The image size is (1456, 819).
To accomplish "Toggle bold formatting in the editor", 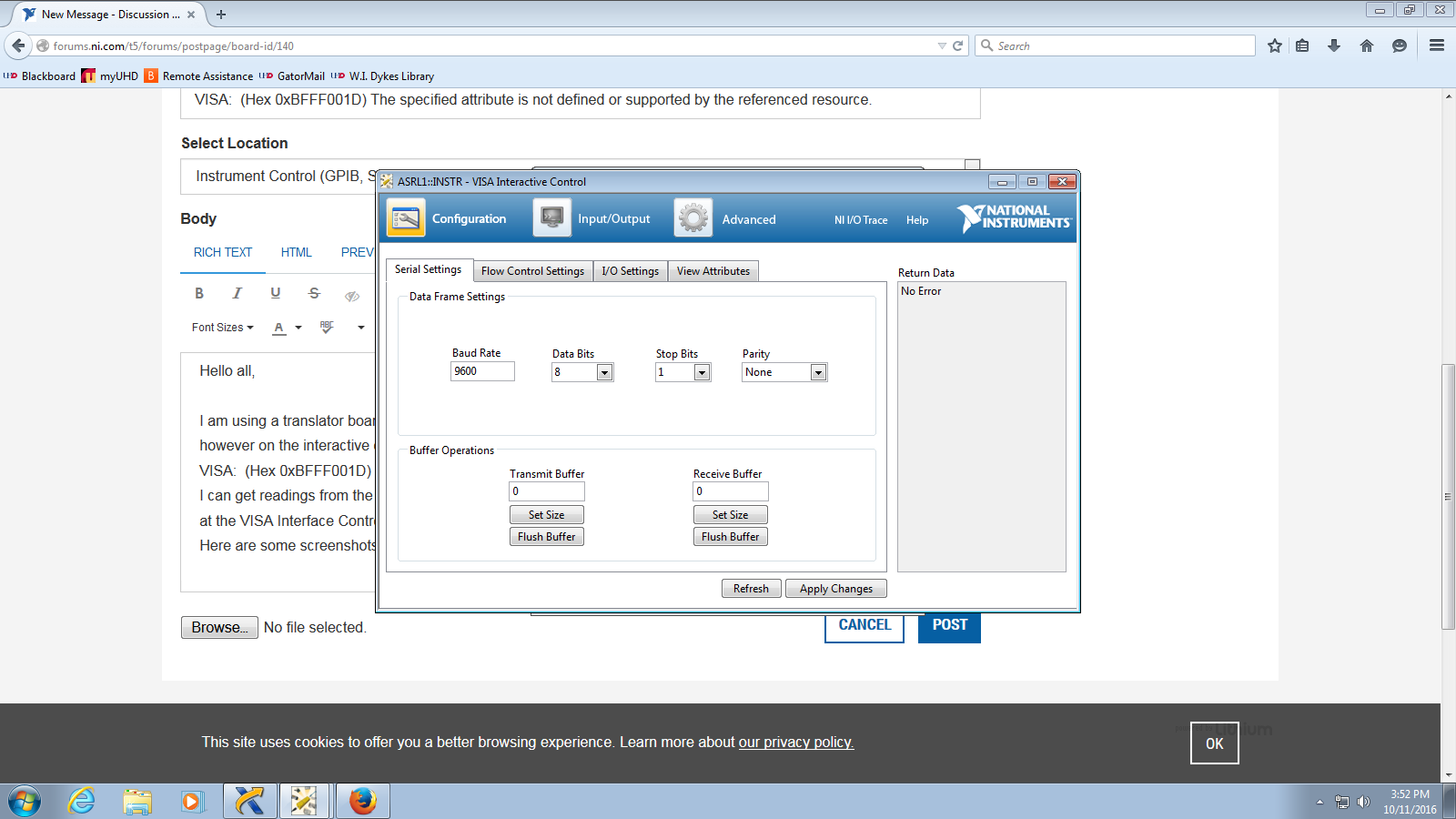I will pyautogui.click(x=199, y=293).
